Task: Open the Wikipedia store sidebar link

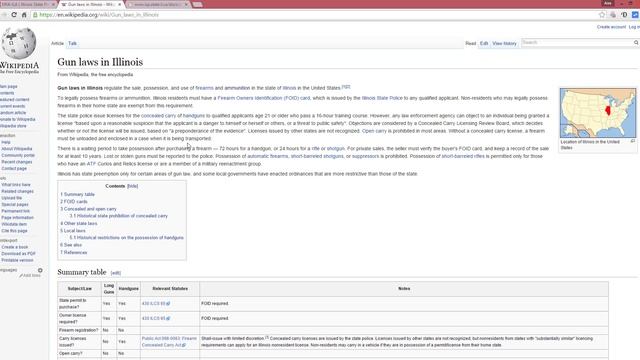Action: pos(13,126)
